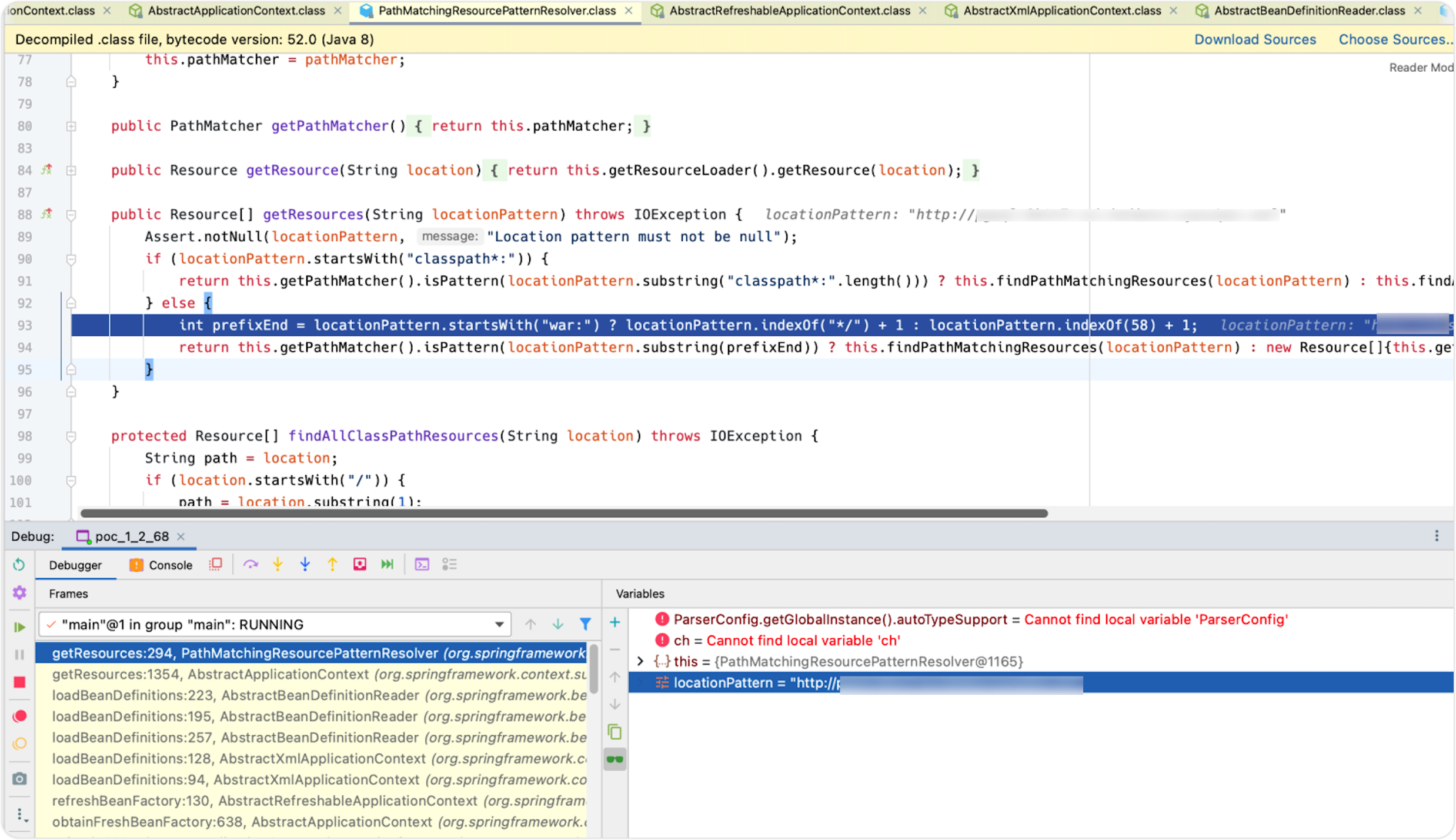Add a new watch with plus icon
Viewport: 1456px width, 840px height.
click(615, 622)
